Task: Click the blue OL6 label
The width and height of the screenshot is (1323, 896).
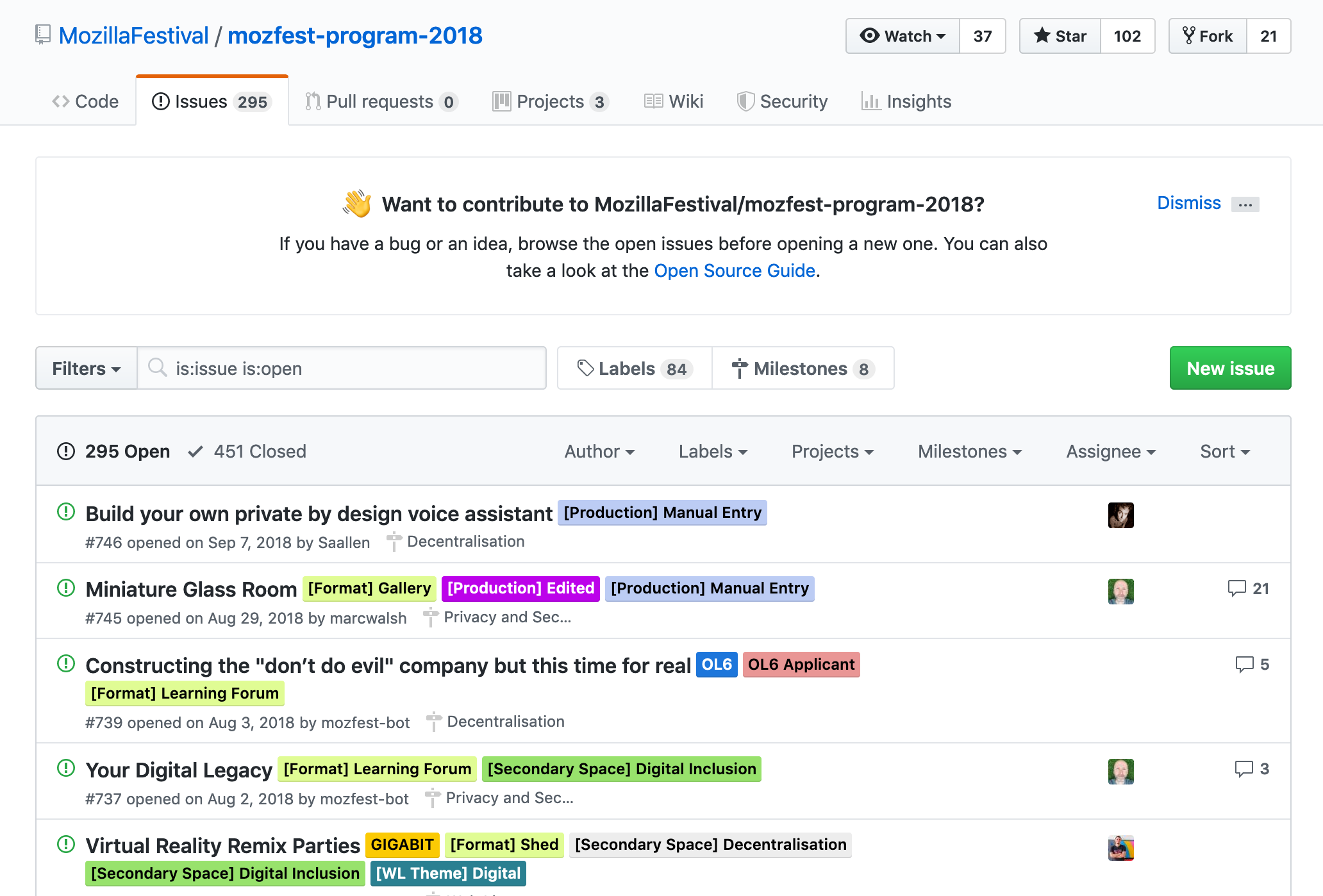Action: [717, 665]
